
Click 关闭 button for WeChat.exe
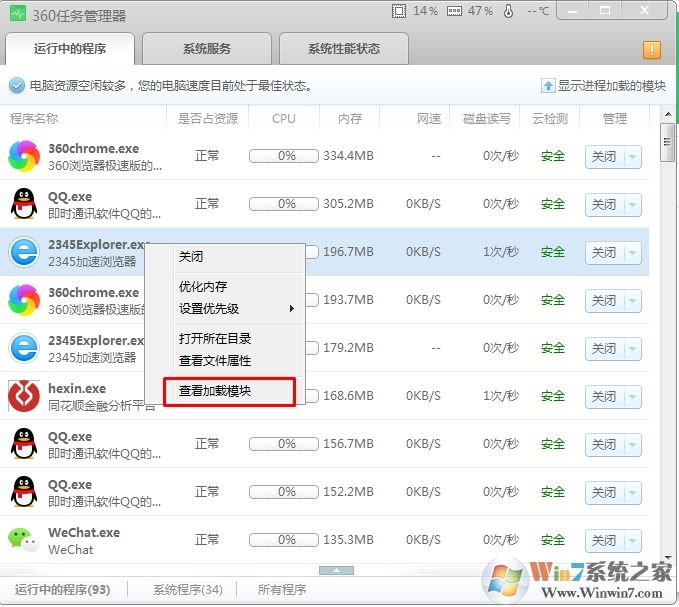tap(605, 541)
